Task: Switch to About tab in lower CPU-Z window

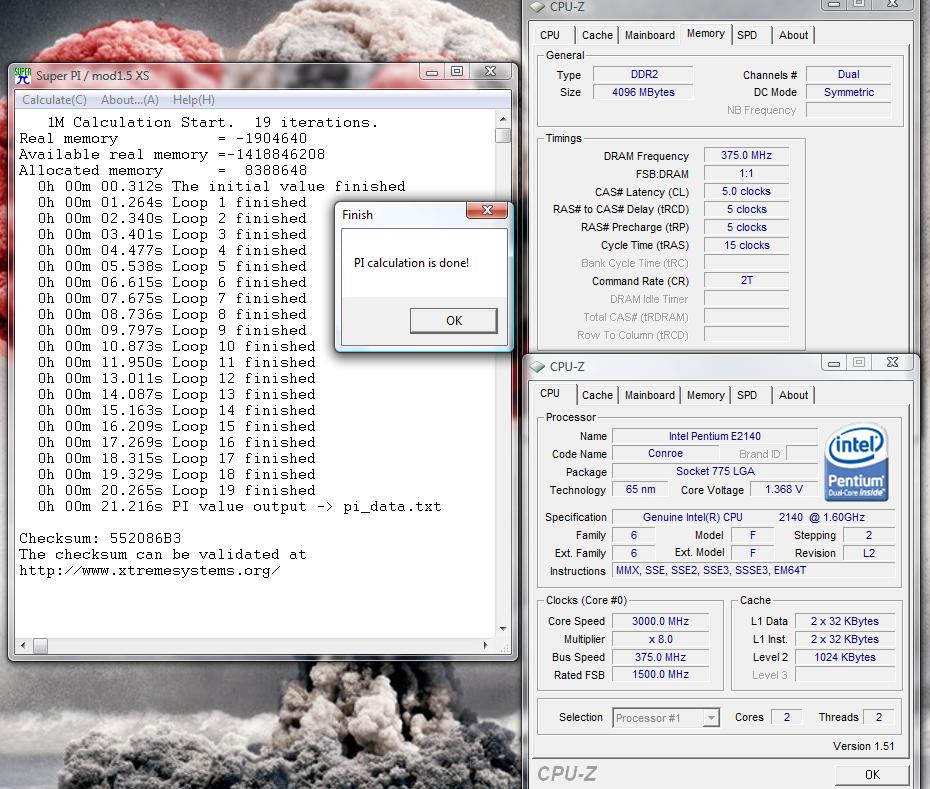Action: (793, 395)
